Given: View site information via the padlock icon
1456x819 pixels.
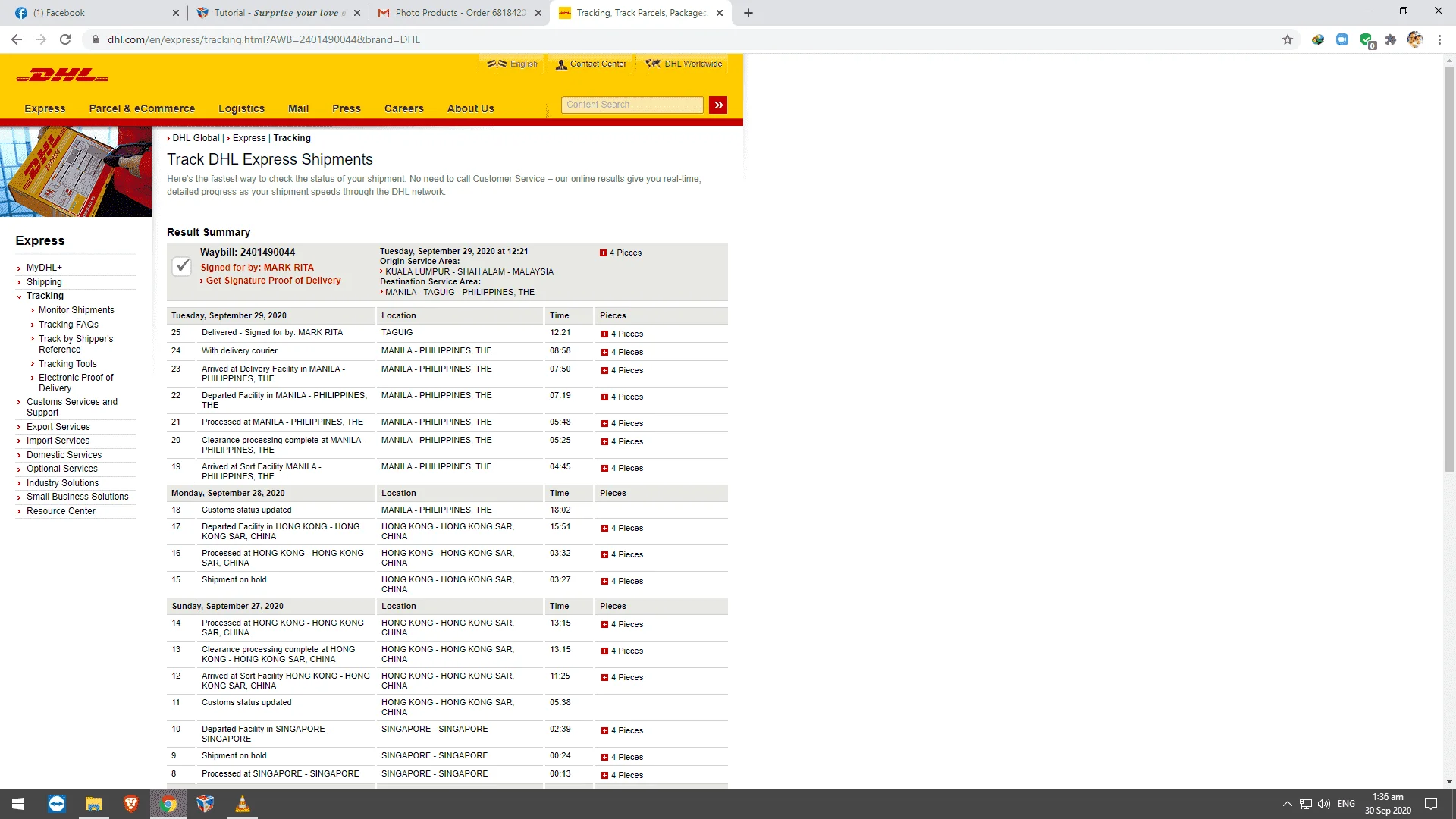Looking at the screenshot, I should pyautogui.click(x=96, y=39).
